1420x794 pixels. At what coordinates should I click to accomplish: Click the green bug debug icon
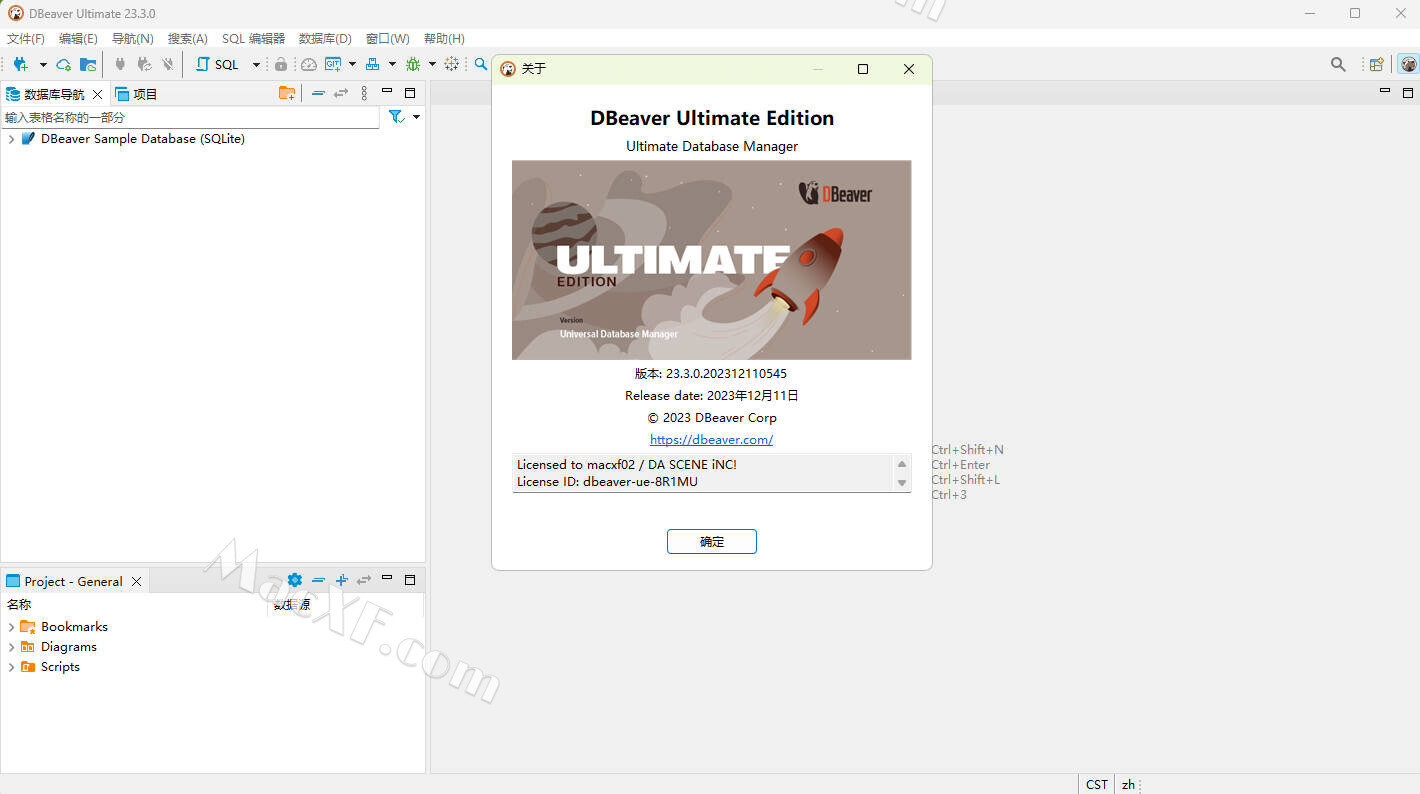(412, 64)
